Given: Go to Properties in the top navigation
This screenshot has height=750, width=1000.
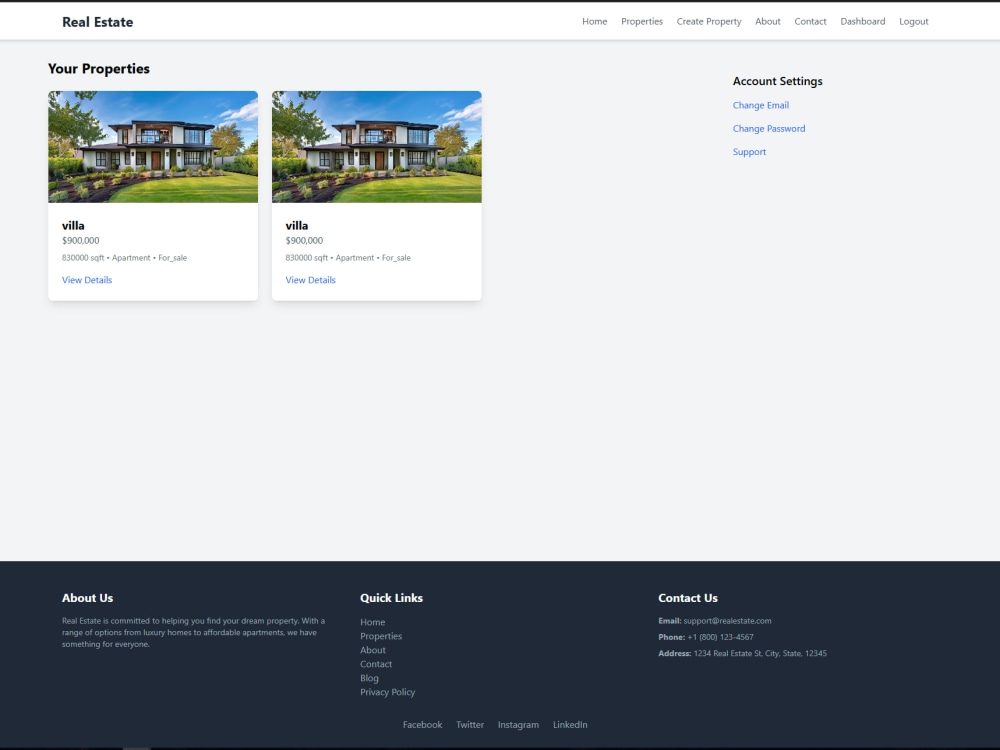Looking at the screenshot, I should tap(642, 21).
